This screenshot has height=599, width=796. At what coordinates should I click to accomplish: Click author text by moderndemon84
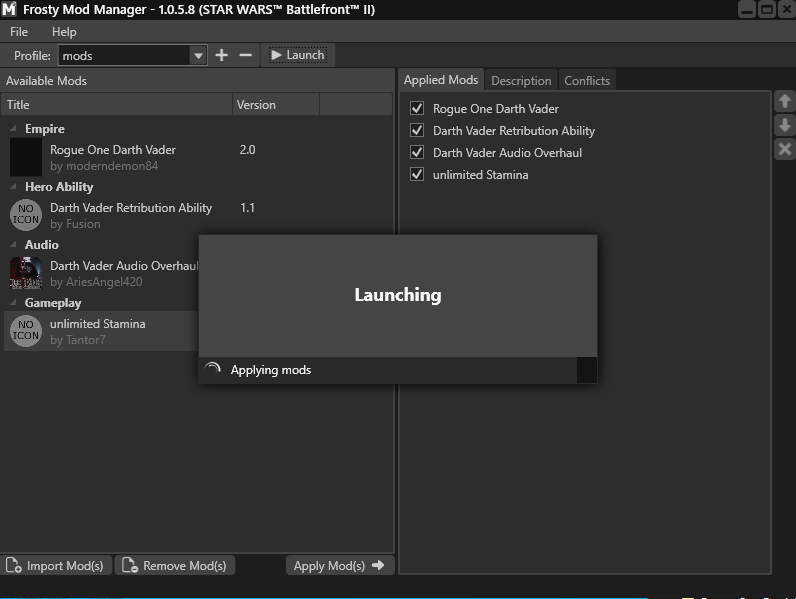pyautogui.click(x=104, y=166)
